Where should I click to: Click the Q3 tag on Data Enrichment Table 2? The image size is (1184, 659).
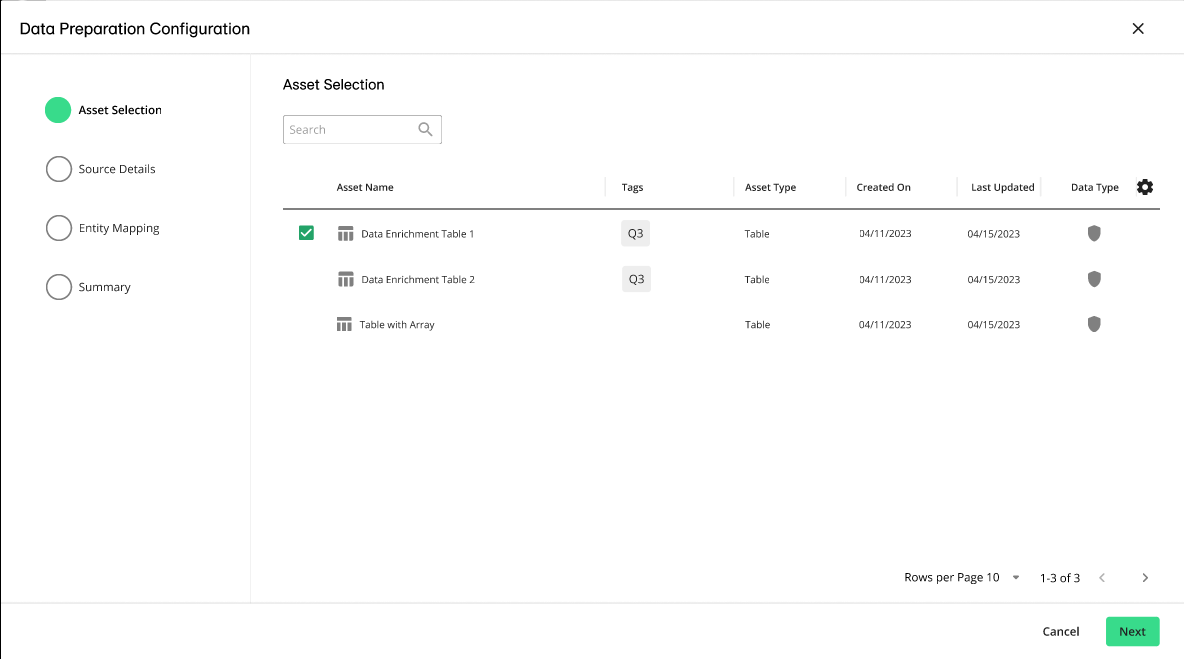636,279
